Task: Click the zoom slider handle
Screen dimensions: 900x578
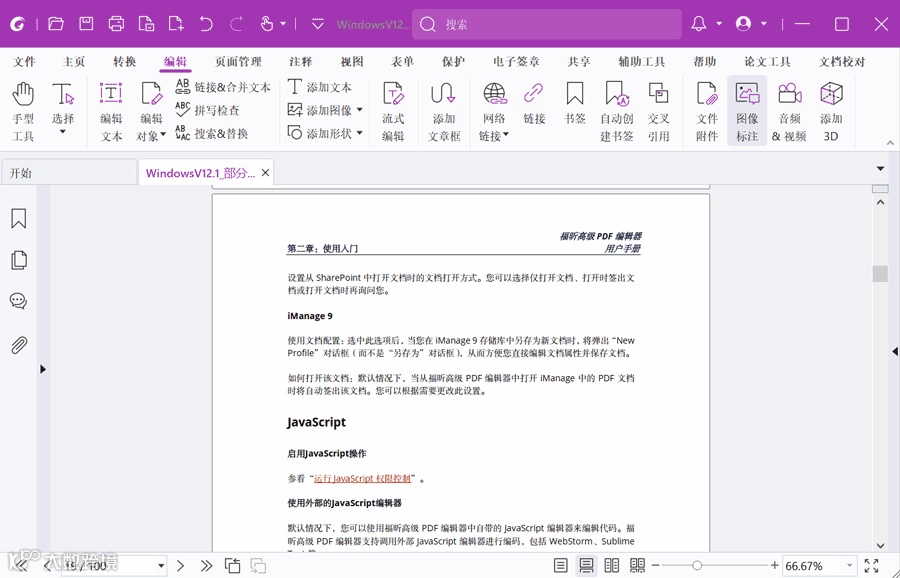Action: [697, 566]
